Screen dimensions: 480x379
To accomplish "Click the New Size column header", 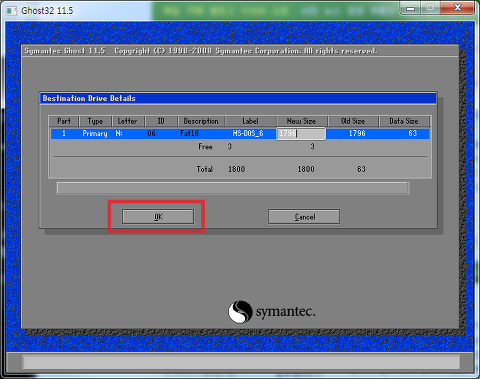I will pyautogui.click(x=301, y=121).
